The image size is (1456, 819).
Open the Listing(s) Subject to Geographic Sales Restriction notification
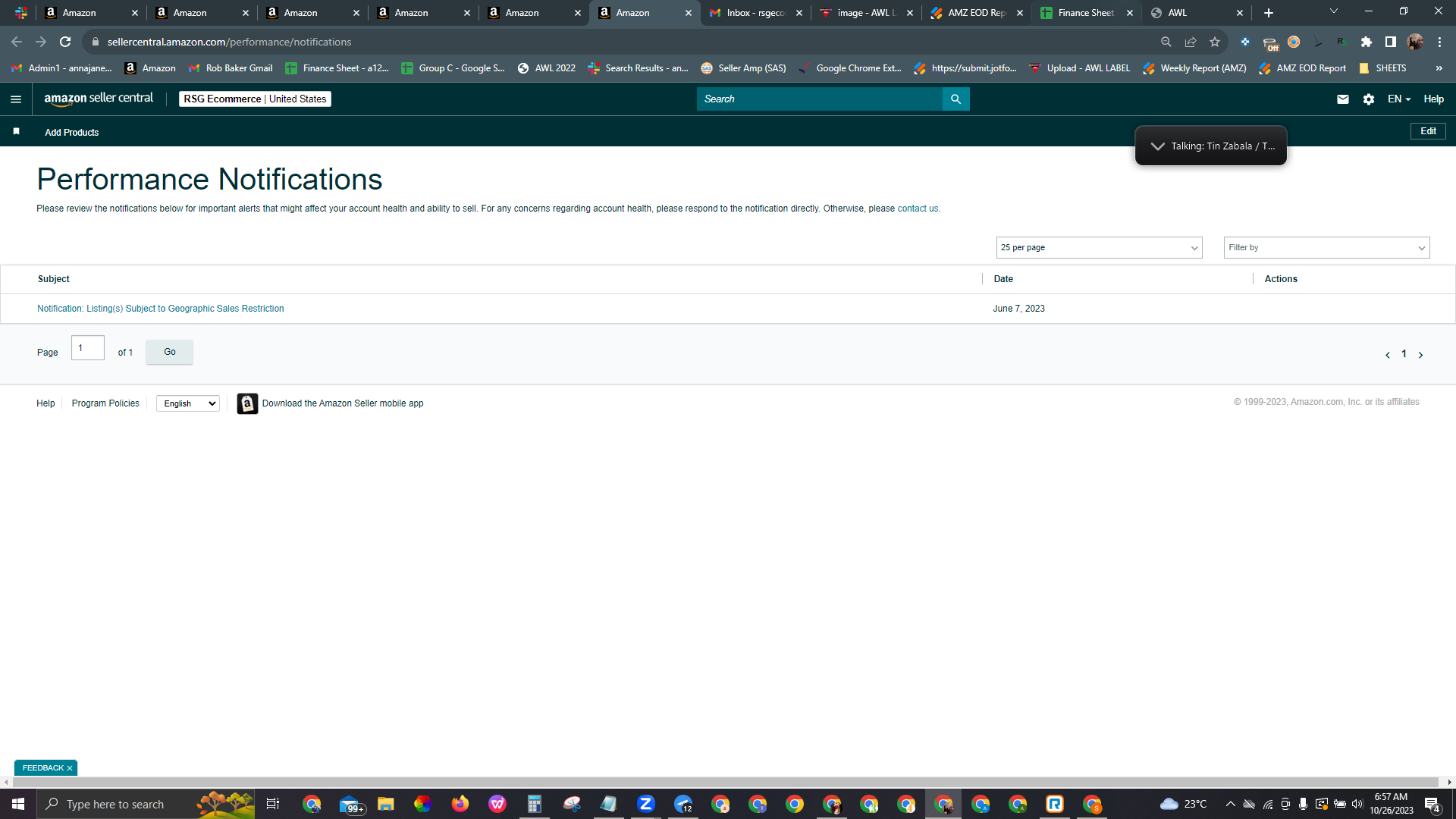161,309
